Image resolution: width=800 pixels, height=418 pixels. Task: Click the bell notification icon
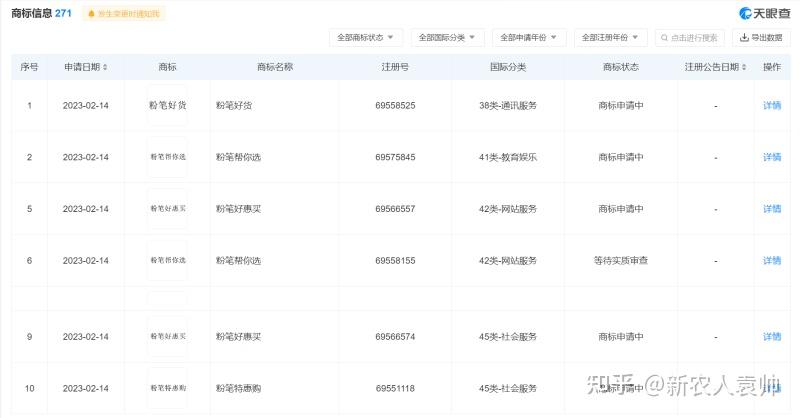point(91,14)
